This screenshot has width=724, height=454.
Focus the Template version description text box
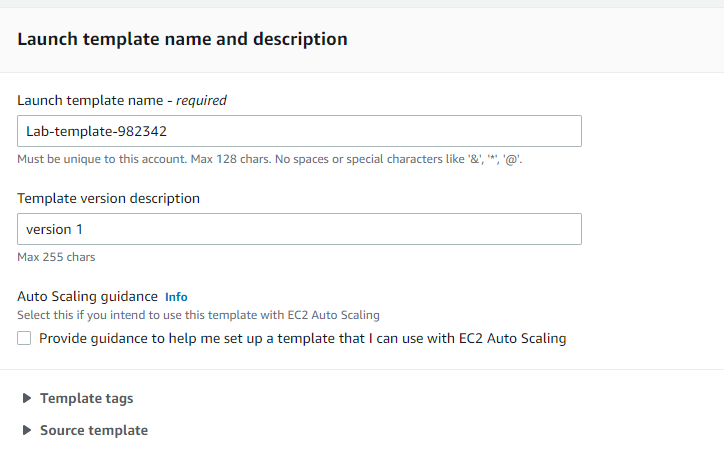pos(300,229)
